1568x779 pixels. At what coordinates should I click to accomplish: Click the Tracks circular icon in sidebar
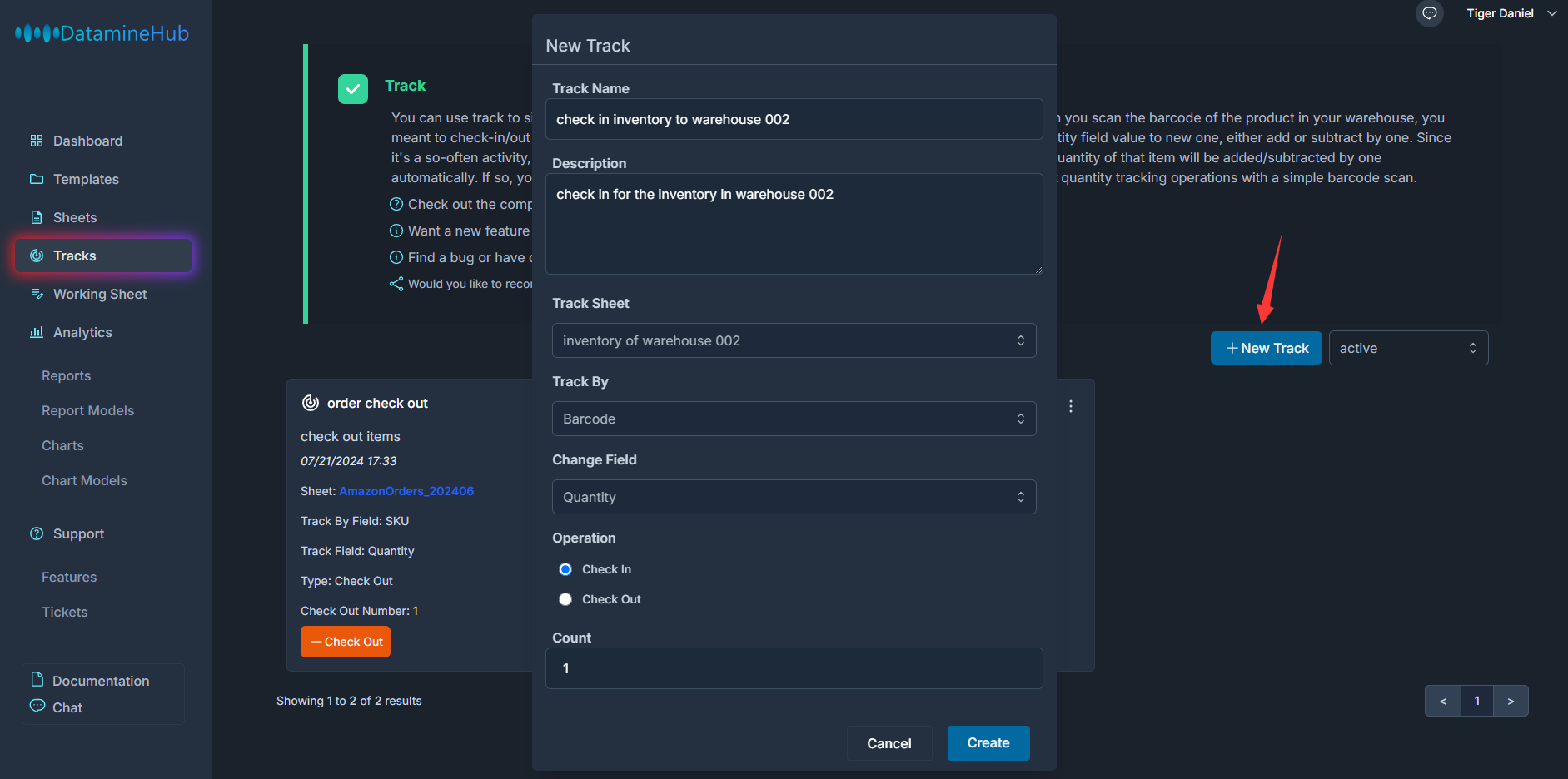(x=37, y=256)
